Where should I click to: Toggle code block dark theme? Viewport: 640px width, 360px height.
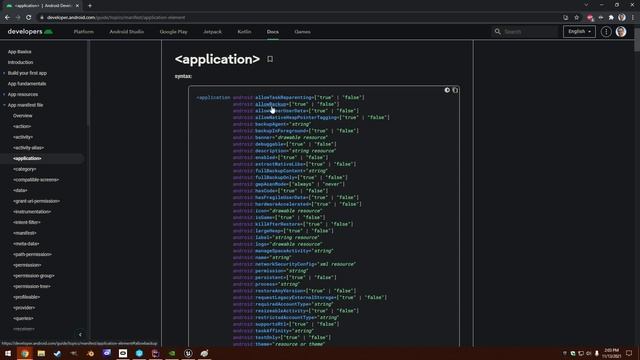[x=447, y=90]
